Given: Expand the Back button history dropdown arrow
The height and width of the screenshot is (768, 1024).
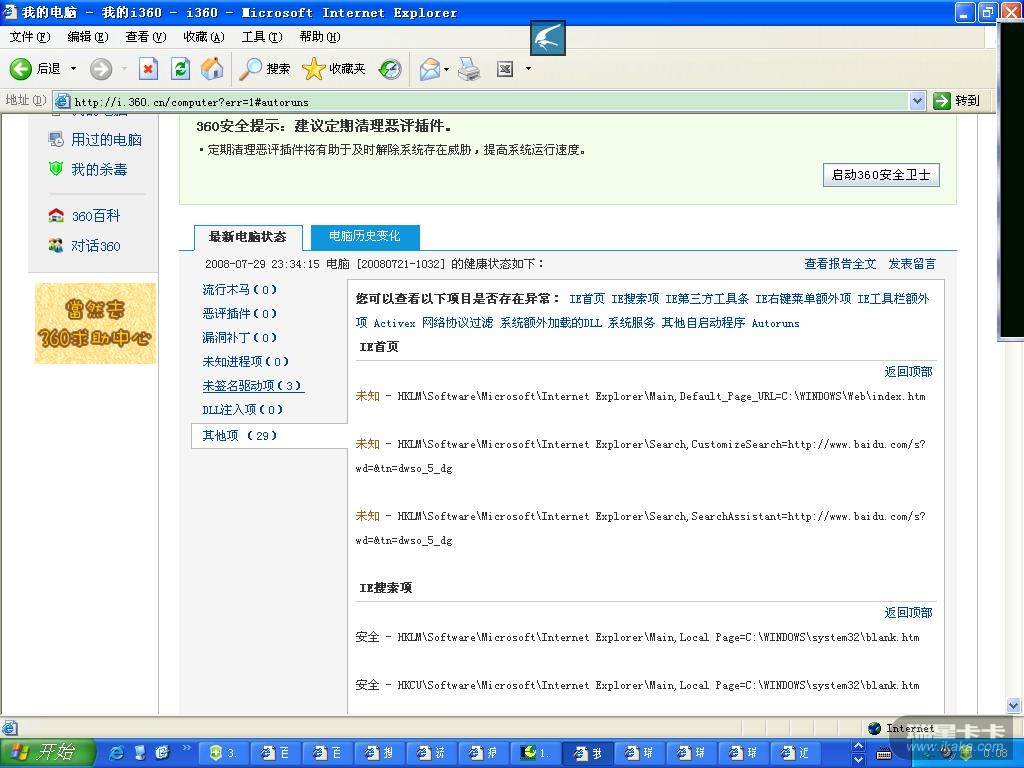Looking at the screenshot, I should point(73,69).
